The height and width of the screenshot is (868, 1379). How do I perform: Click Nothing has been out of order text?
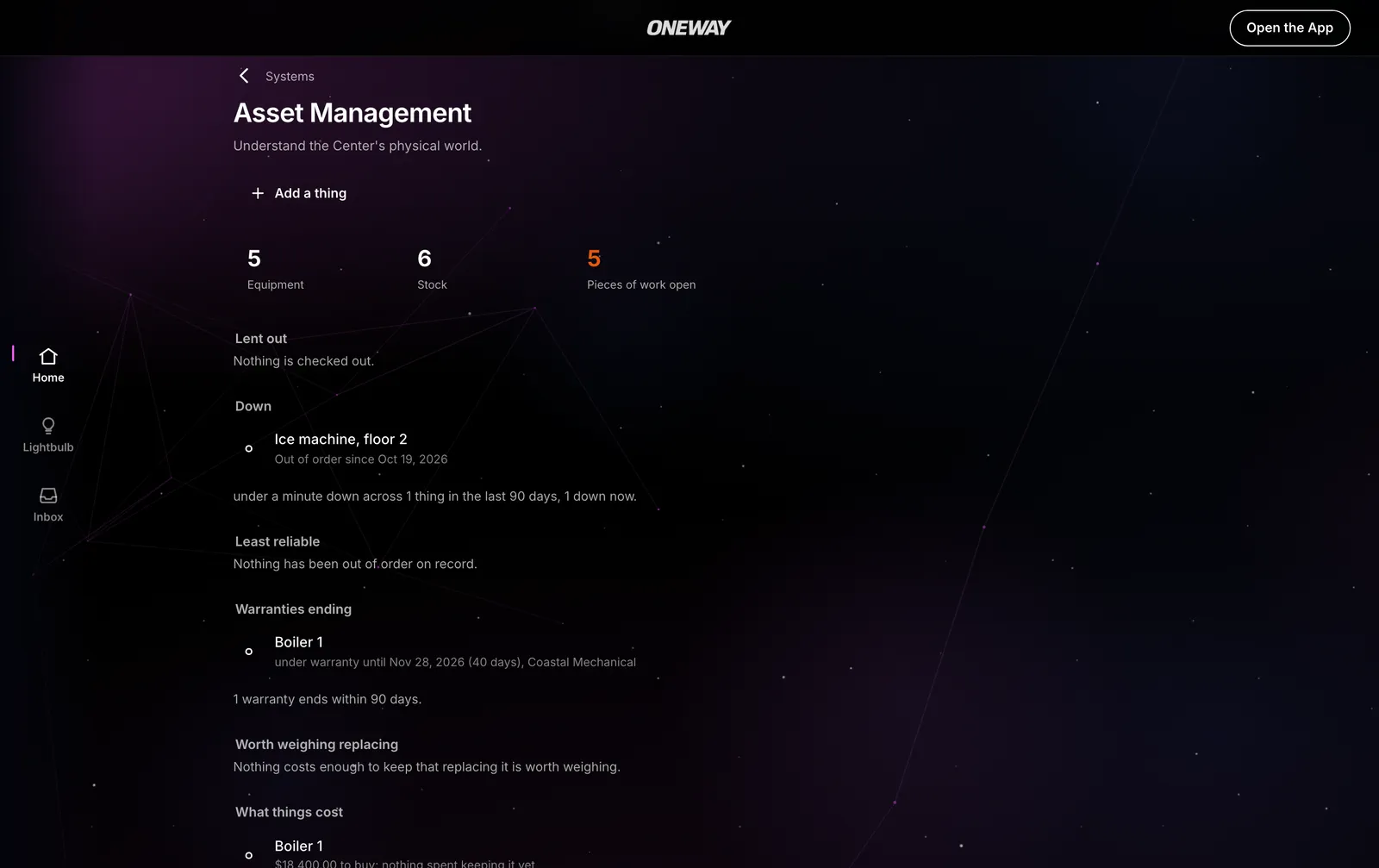(x=355, y=564)
